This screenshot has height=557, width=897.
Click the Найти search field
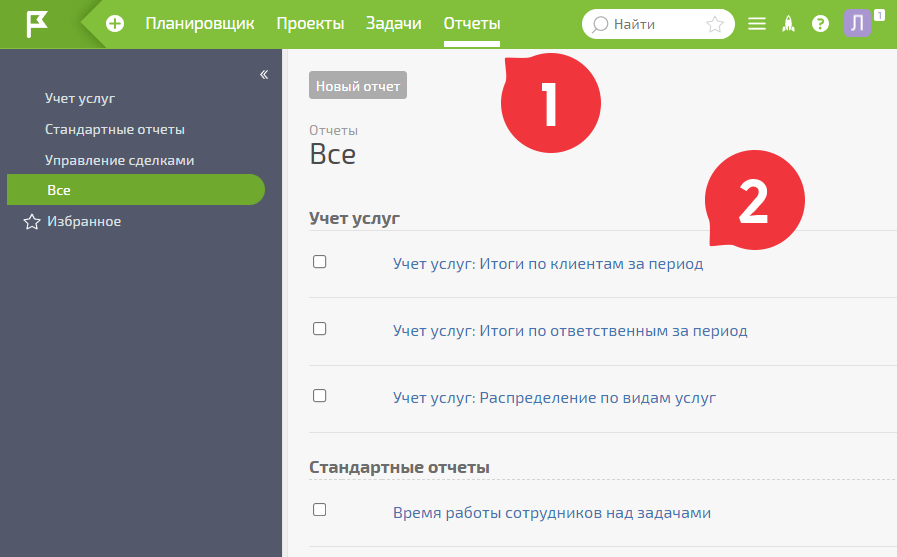[658, 24]
